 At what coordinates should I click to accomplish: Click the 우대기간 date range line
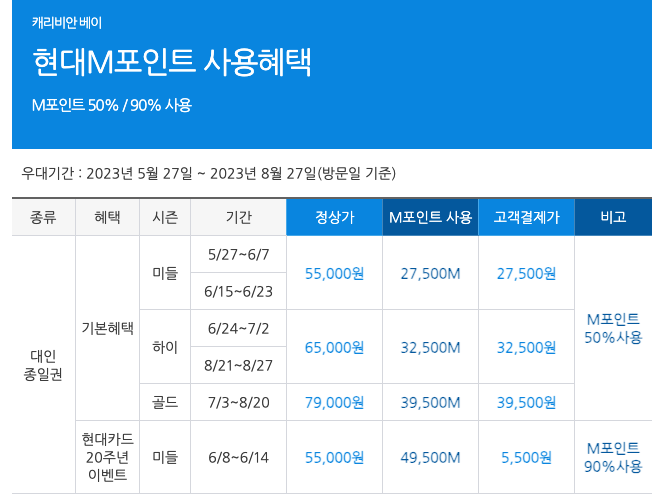point(208,173)
